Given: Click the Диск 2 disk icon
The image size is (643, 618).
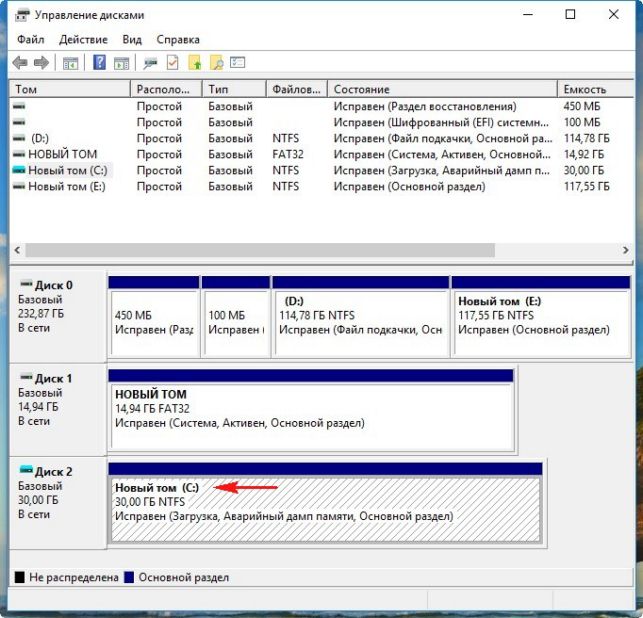Looking at the screenshot, I should click(26, 469).
